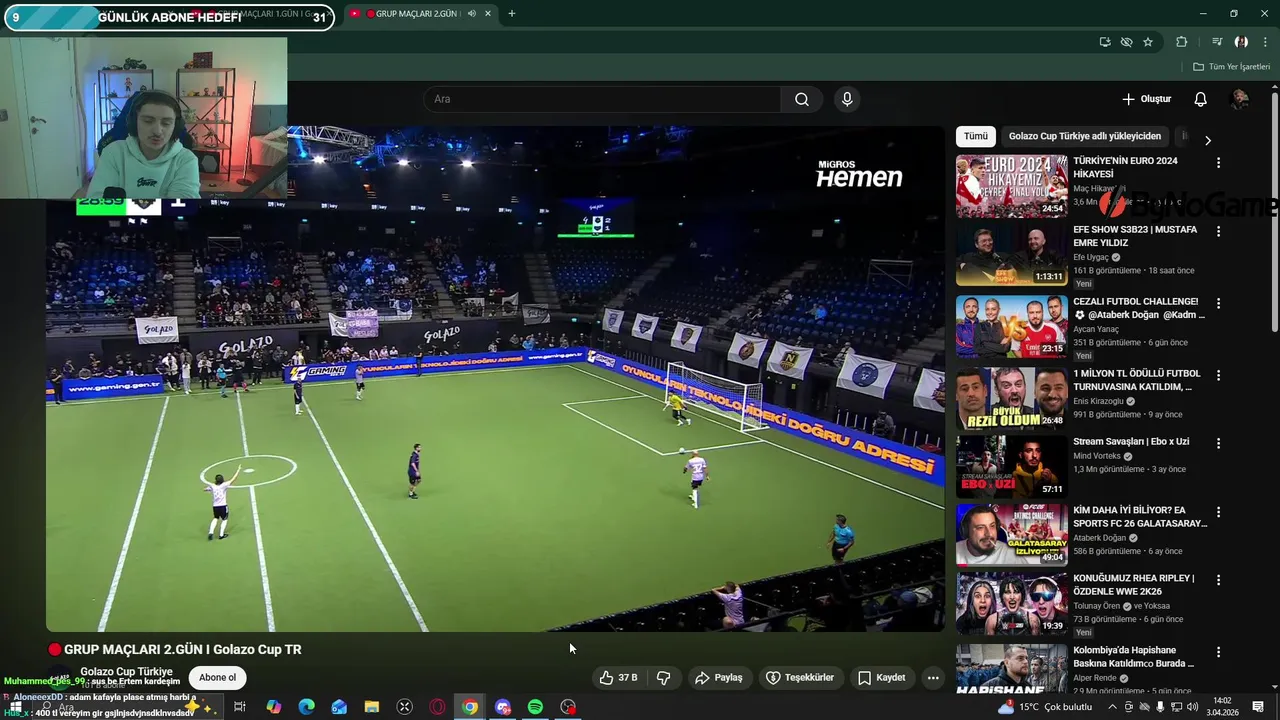Image resolution: width=1280 pixels, height=720 pixels.
Task: Close the GRUP MAÇLARI 2.GÜN tab
Action: 488,14
